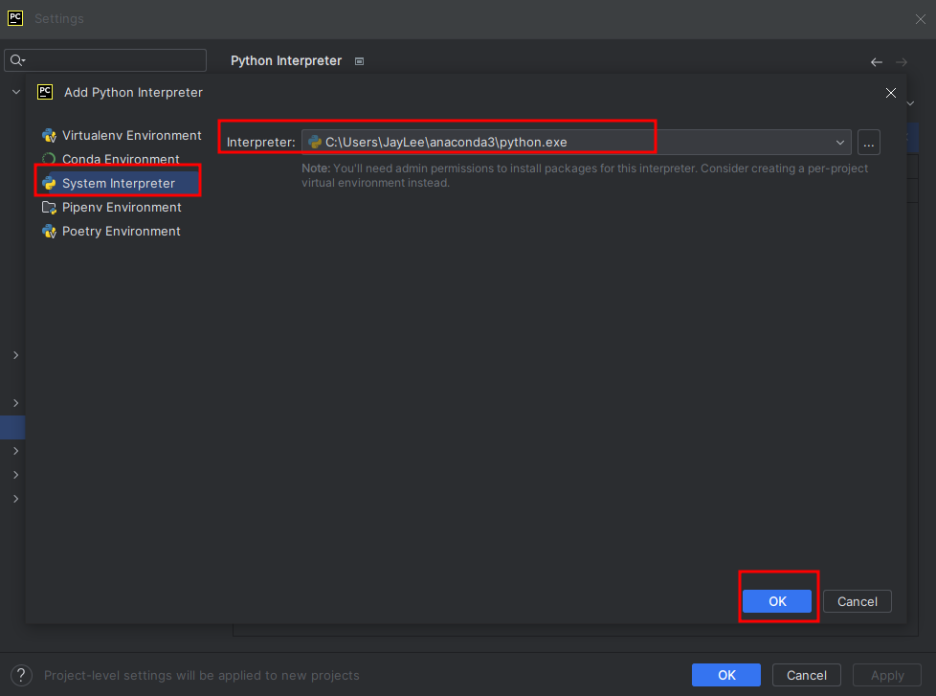The height and width of the screenshot is (696, 936).
Task: Open the help question mark in Settings
Action: (x=21, y=675)
